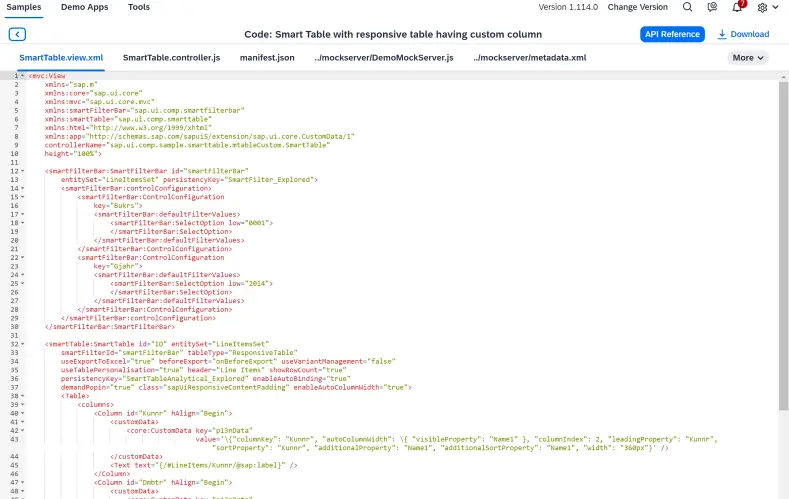Collapse code fold at line 42

[23, 431]
